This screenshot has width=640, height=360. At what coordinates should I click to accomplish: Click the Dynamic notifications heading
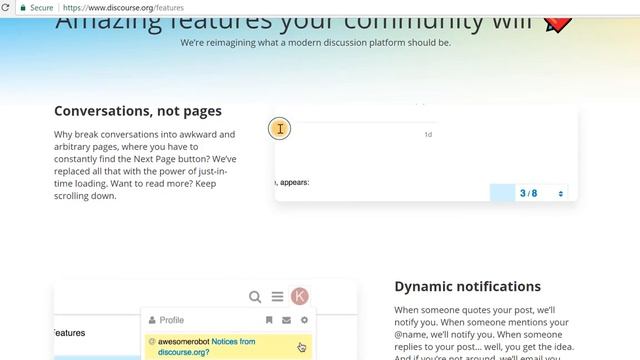[467, 287]
